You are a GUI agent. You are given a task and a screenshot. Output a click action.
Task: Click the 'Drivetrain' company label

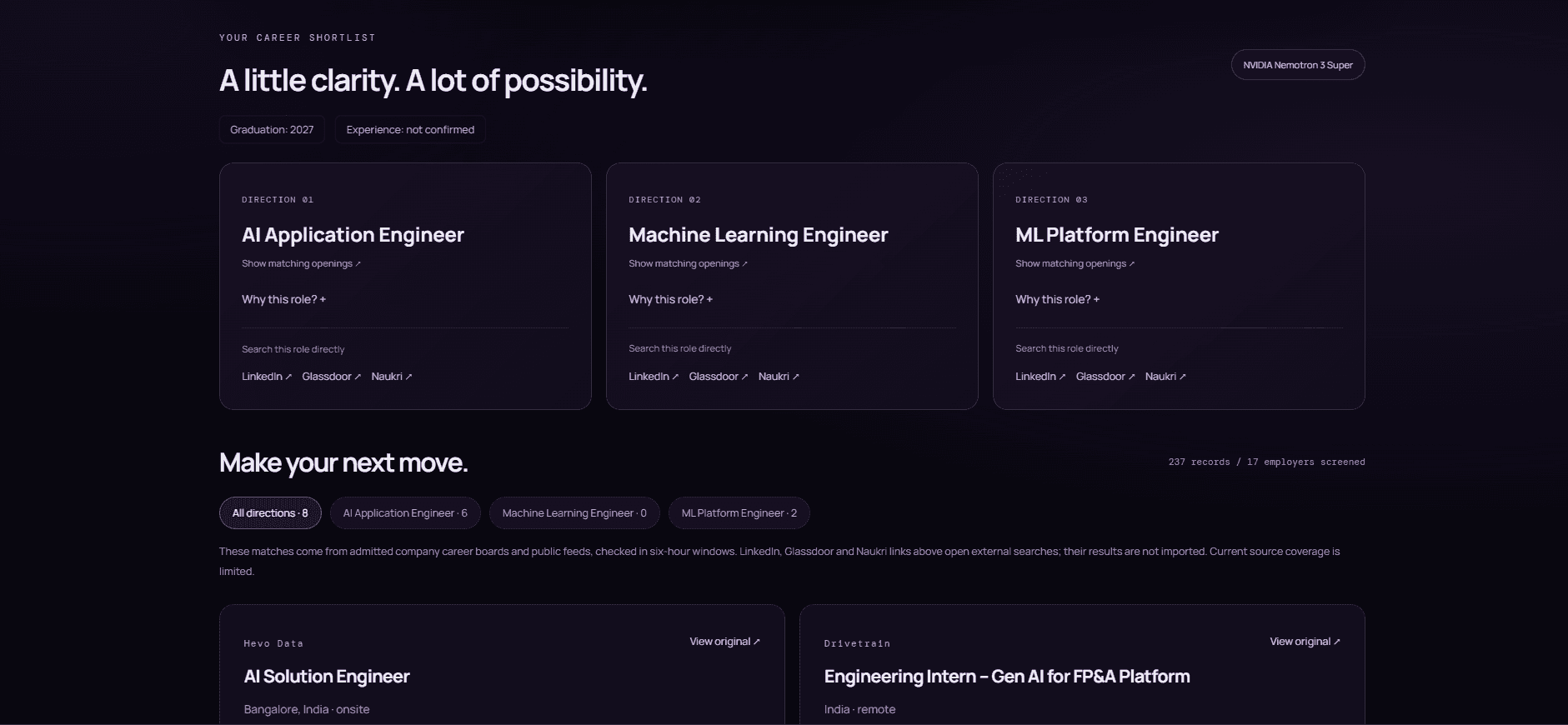point(857,643)
